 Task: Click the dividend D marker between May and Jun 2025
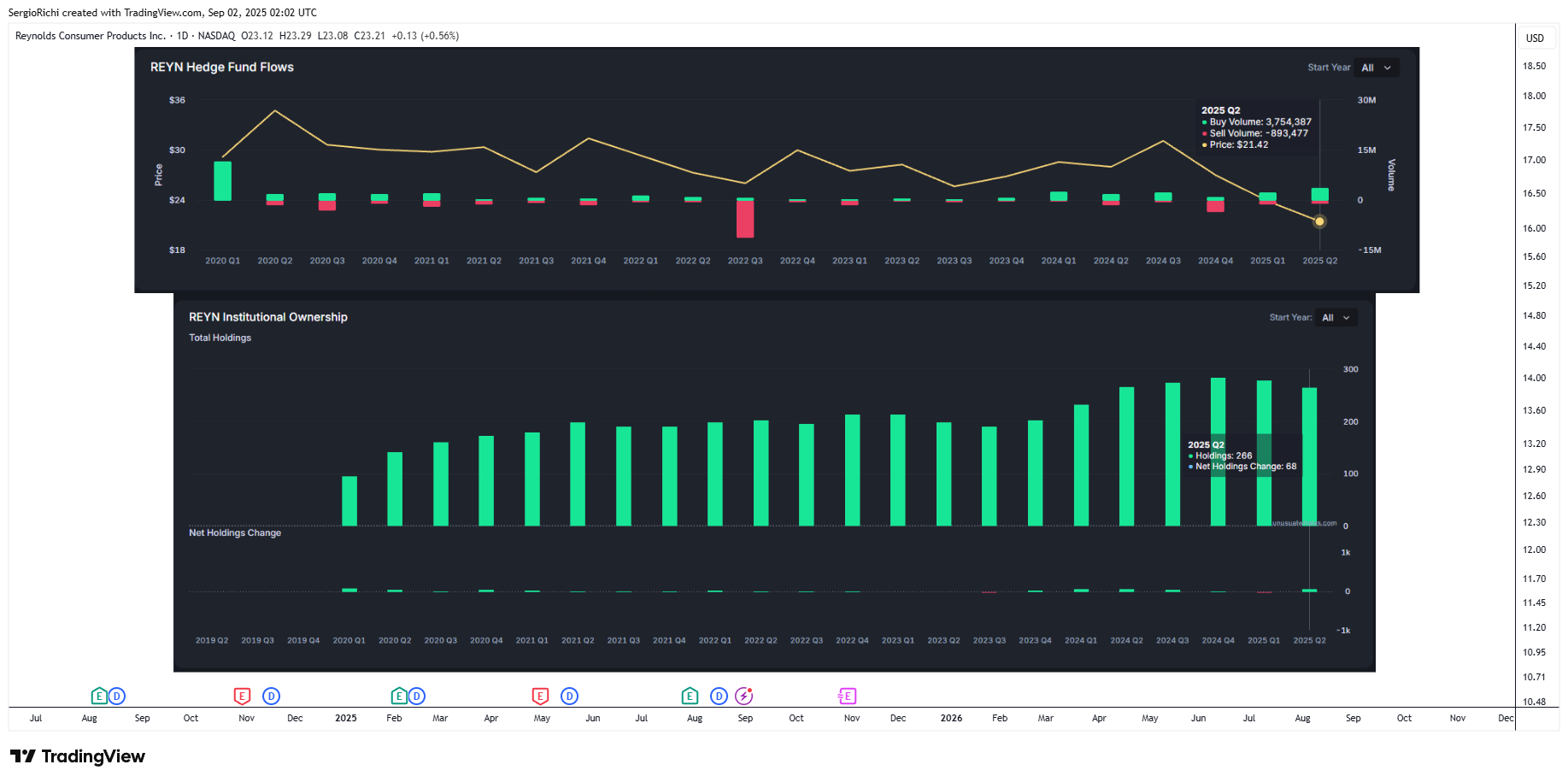(x=569, y=696)
